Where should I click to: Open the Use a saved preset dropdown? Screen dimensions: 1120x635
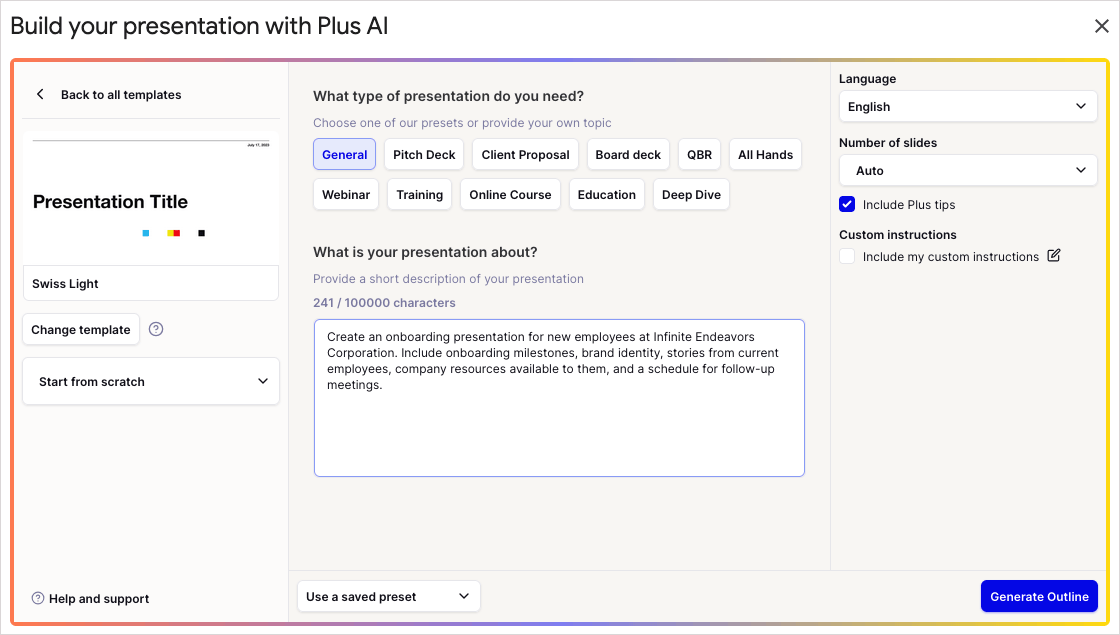[x=389, y=596]
